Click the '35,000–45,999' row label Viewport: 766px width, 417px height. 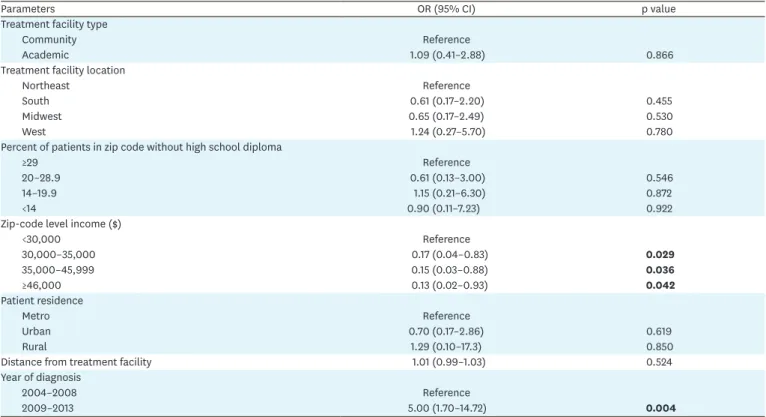58,270
